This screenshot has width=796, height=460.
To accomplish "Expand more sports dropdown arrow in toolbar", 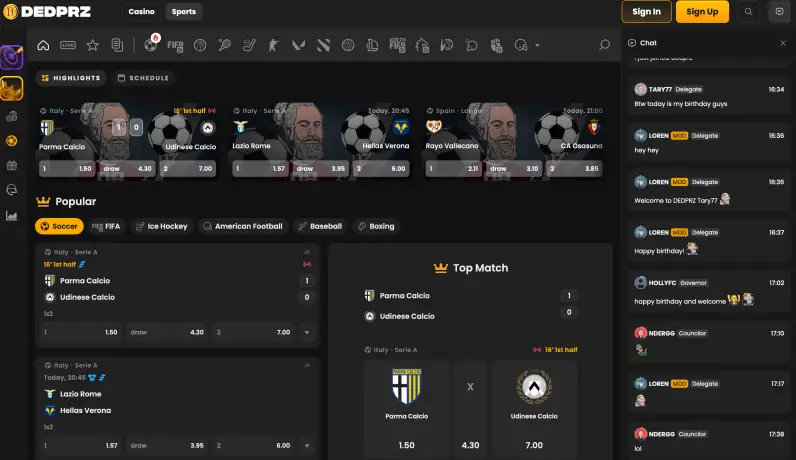I will click(537, 45).
